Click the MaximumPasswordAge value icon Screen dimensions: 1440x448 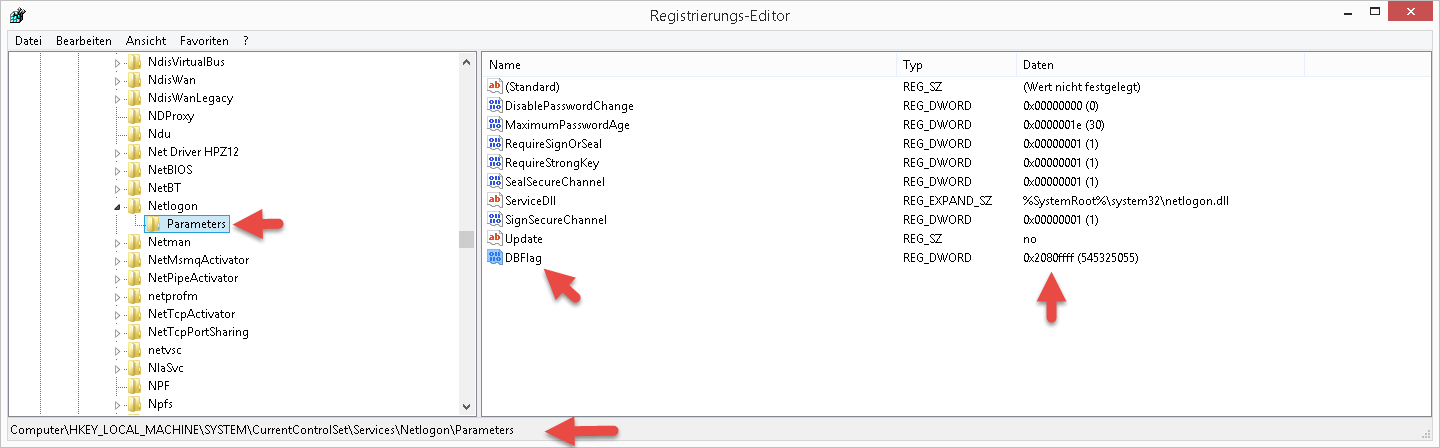495,125
